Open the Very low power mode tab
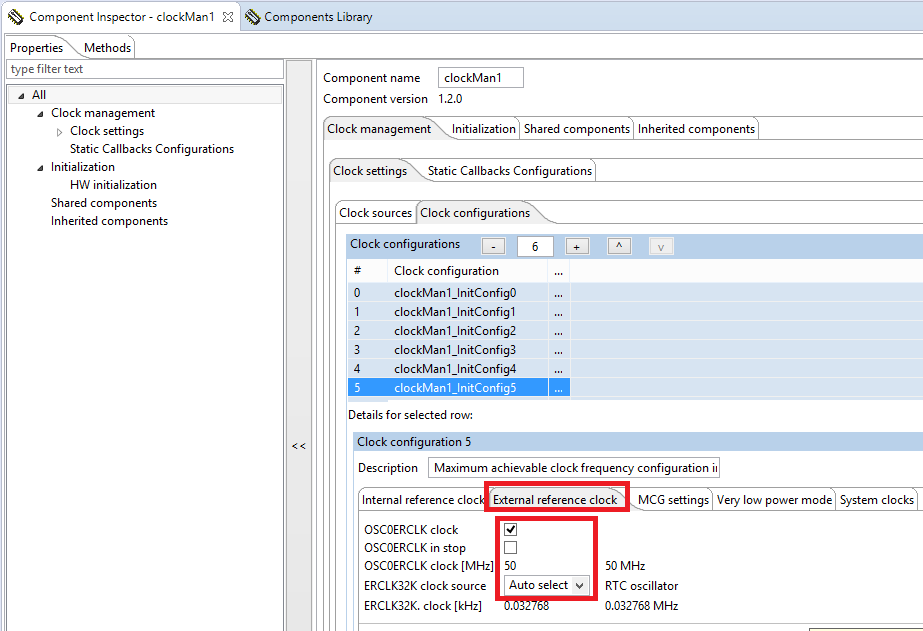The width and height of the screenshot is (923, 631). (x=774, y=500)
